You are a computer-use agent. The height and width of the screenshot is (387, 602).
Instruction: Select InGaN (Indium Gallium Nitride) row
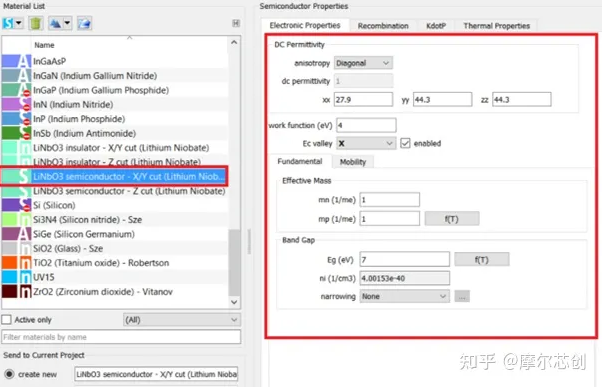coord(114,76)
